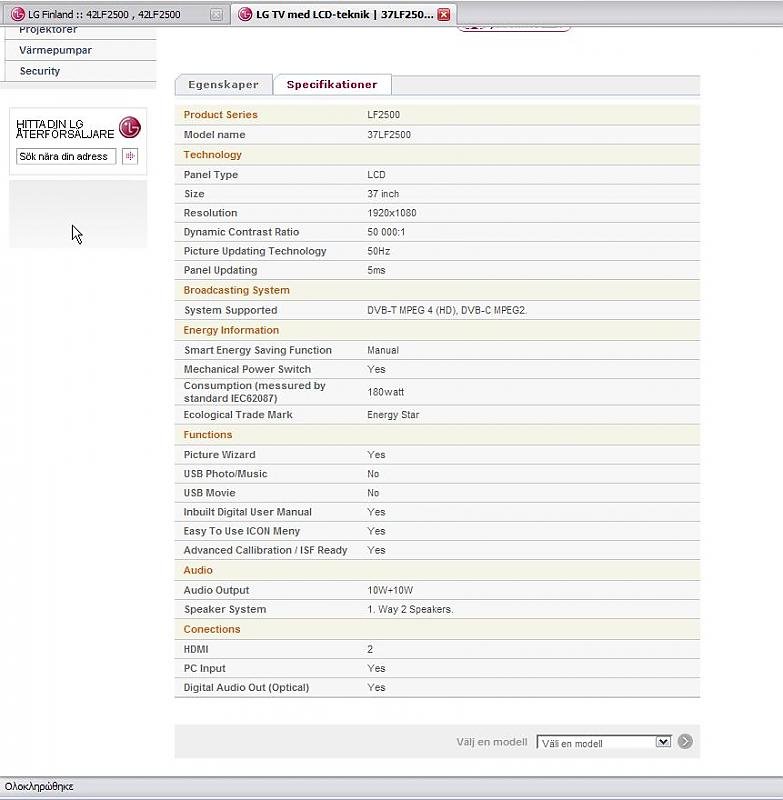Click the Broadcasting System section heading

coord(236,290)
